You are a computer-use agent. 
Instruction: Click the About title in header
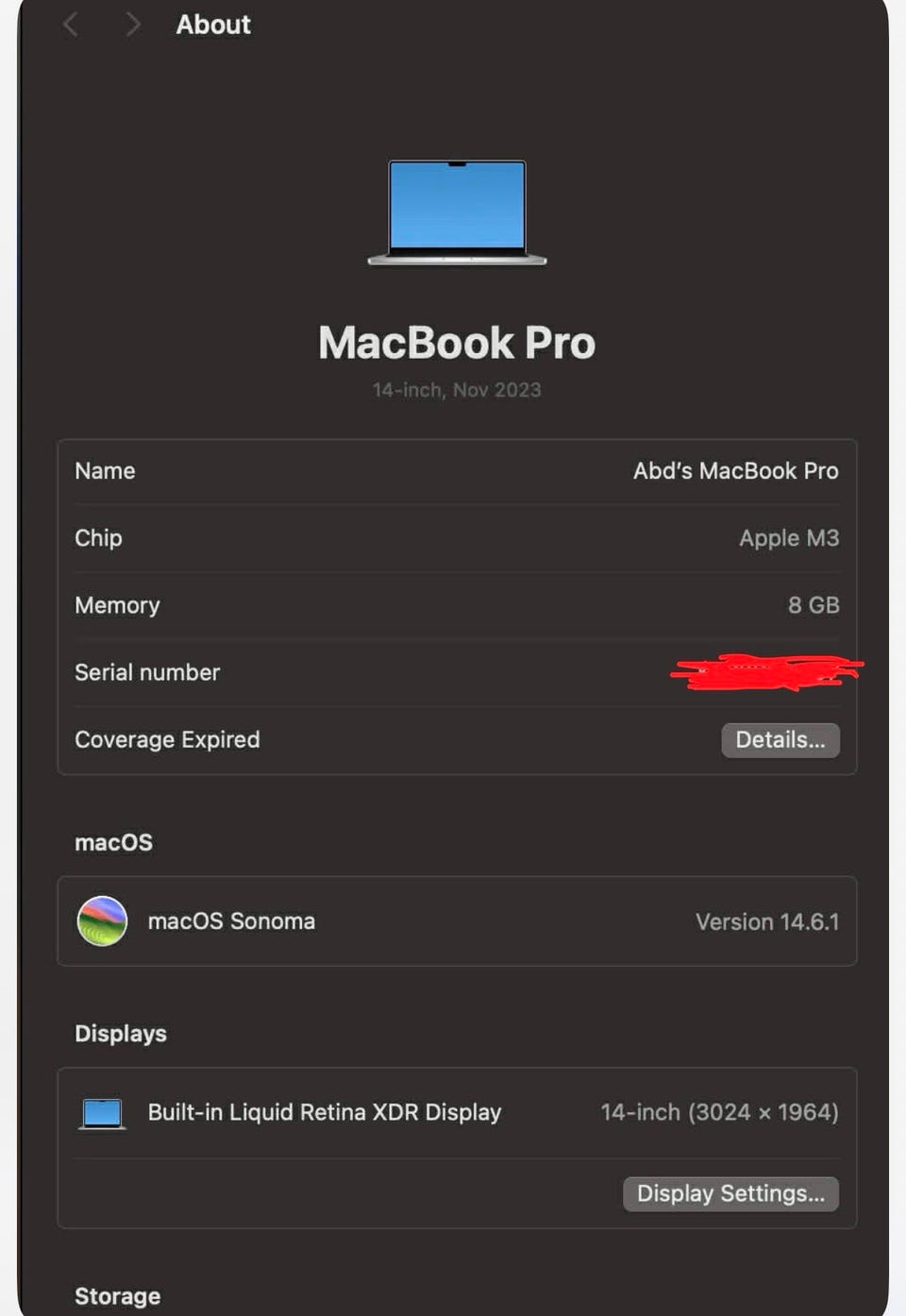click(213, 25)
